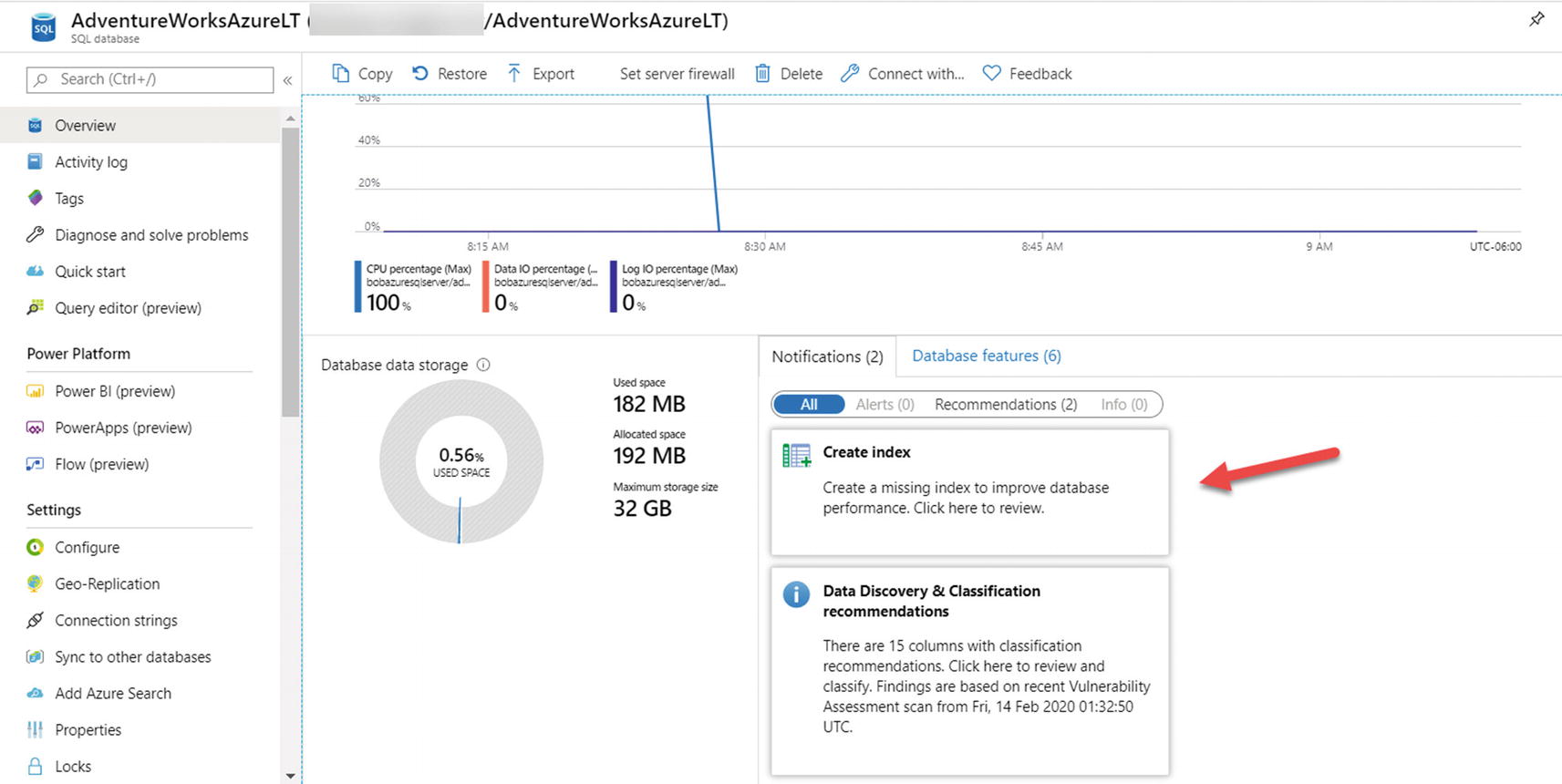The image size is (1562, 784).
Task: Click the Connect with wrench icon
Action: [x=850, y=73]
